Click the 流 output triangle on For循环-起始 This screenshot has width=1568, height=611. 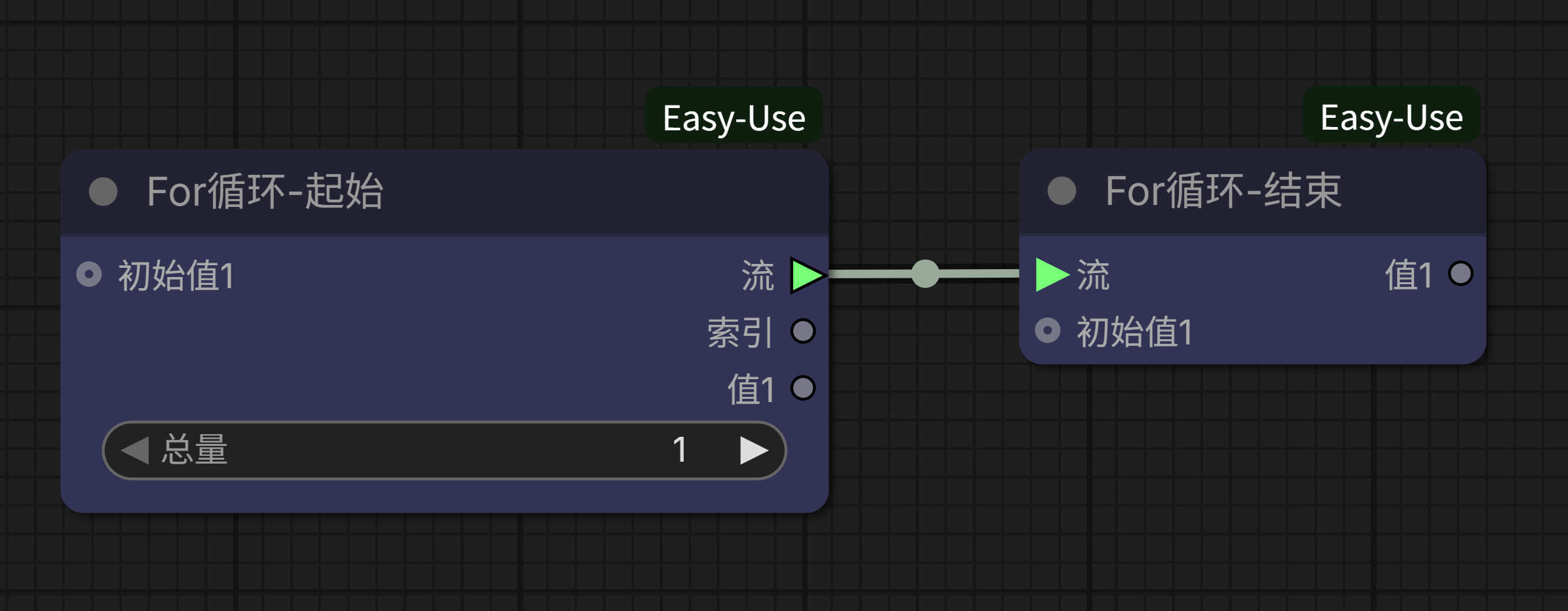(x=806, y=275)
